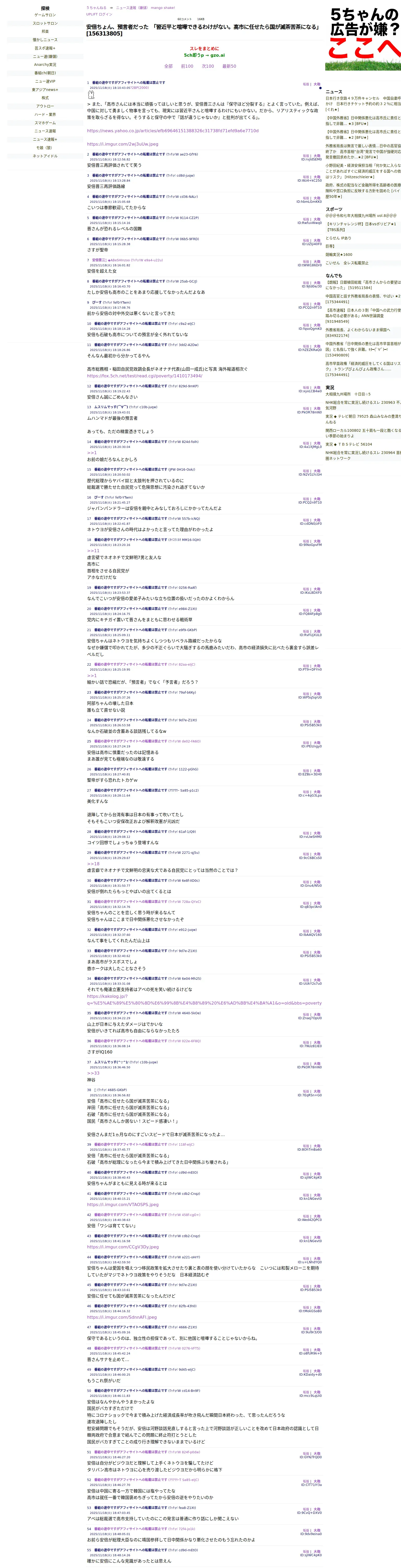This screenshot has height=1568, width=401.
Task: Open the 競輪実況★1600 thread
Action: (x=339, y=255)
